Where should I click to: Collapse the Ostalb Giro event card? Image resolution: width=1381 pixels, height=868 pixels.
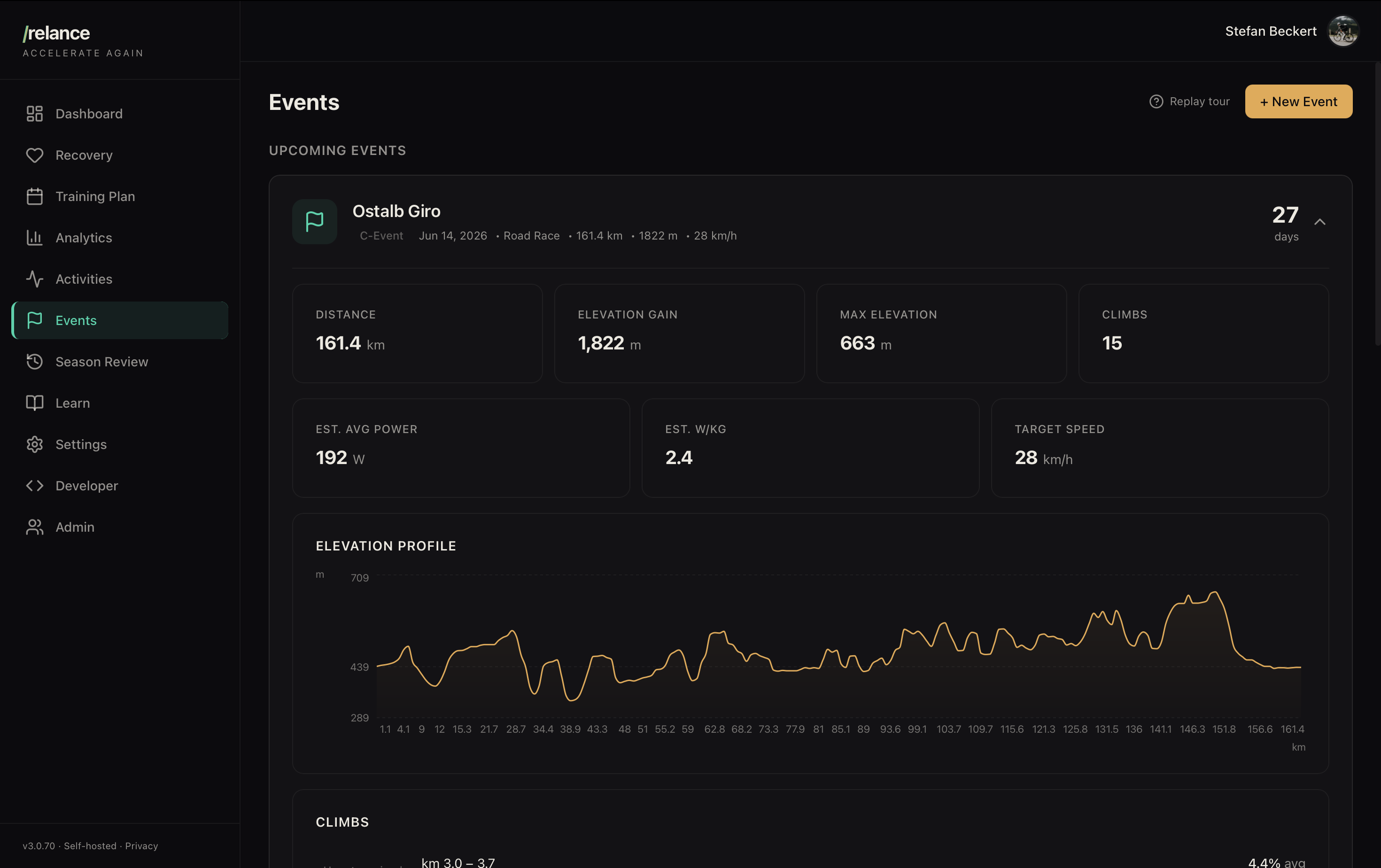1319,222
